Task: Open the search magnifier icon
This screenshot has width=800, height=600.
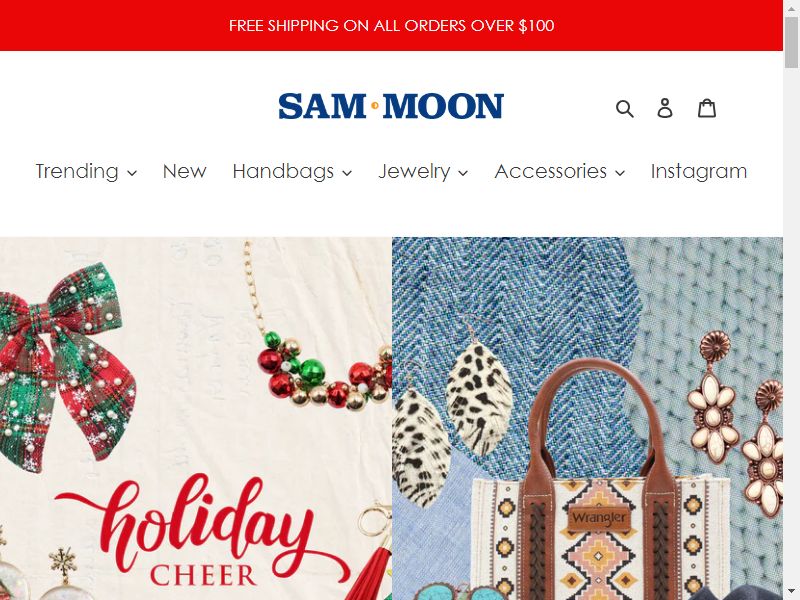Action: pyautogui.click(x=624, y=108)
